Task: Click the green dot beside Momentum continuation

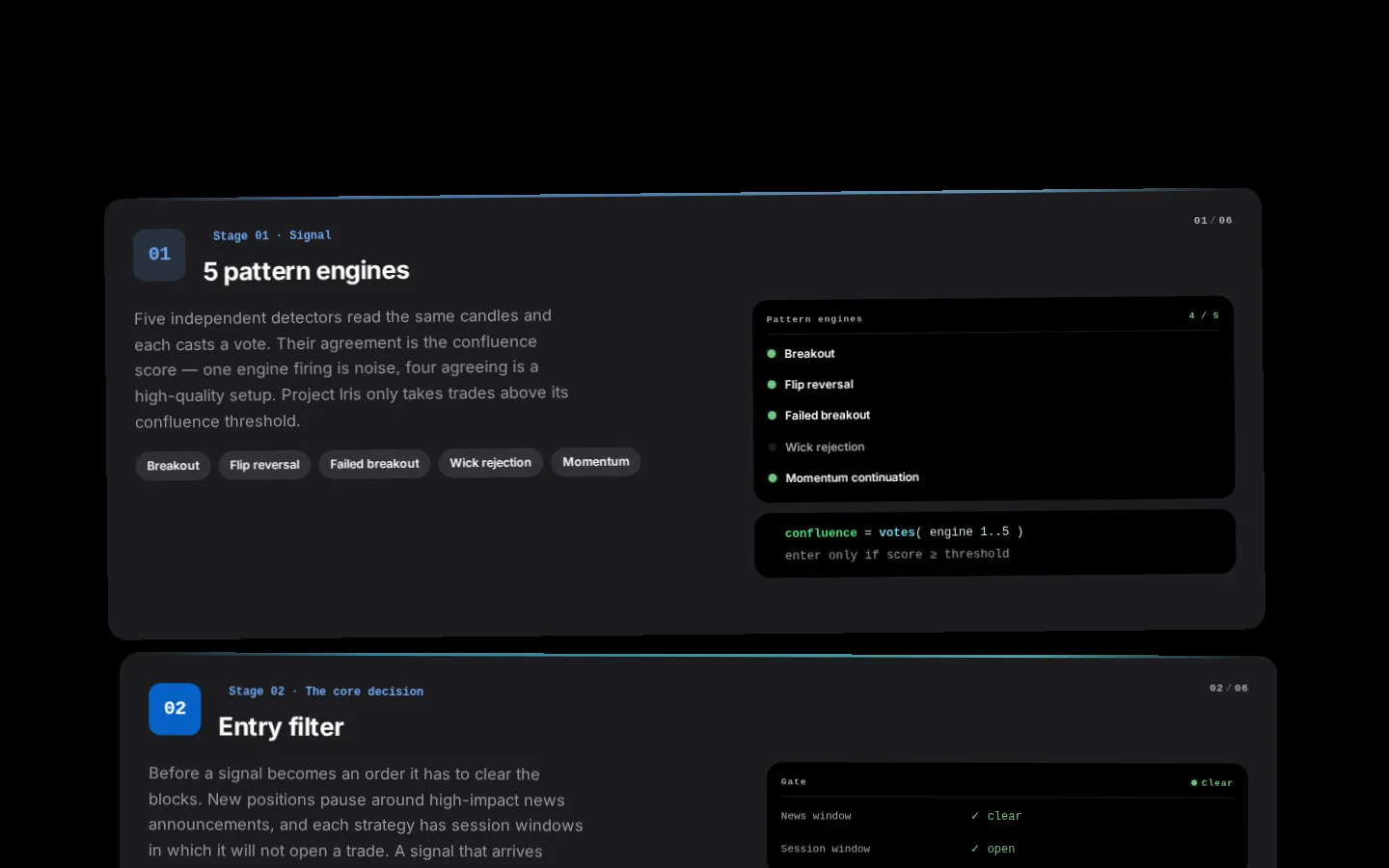Action: 773,478
